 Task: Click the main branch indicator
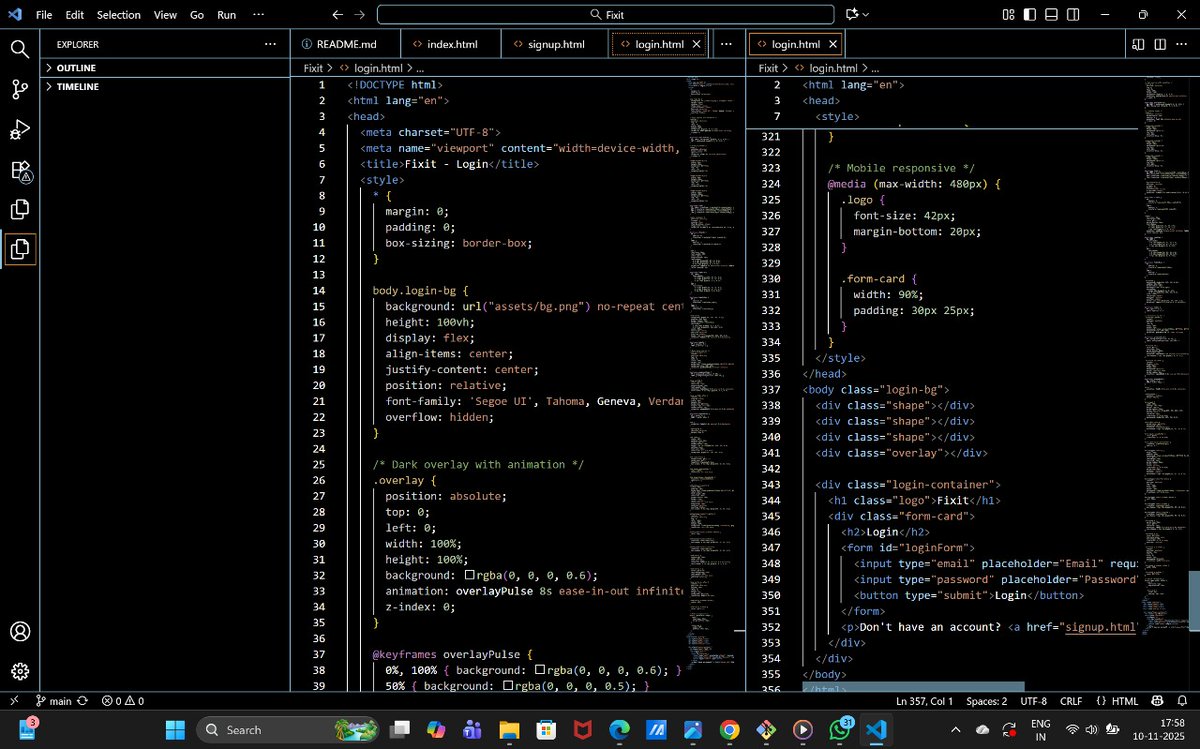54,701
